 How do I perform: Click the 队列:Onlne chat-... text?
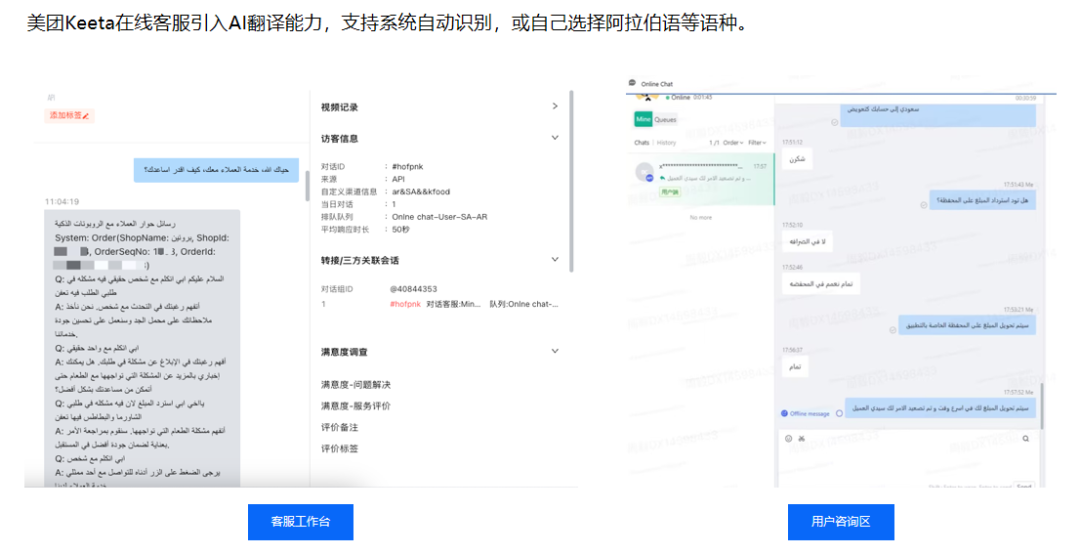pyautogui.click(x=523, y=304)
